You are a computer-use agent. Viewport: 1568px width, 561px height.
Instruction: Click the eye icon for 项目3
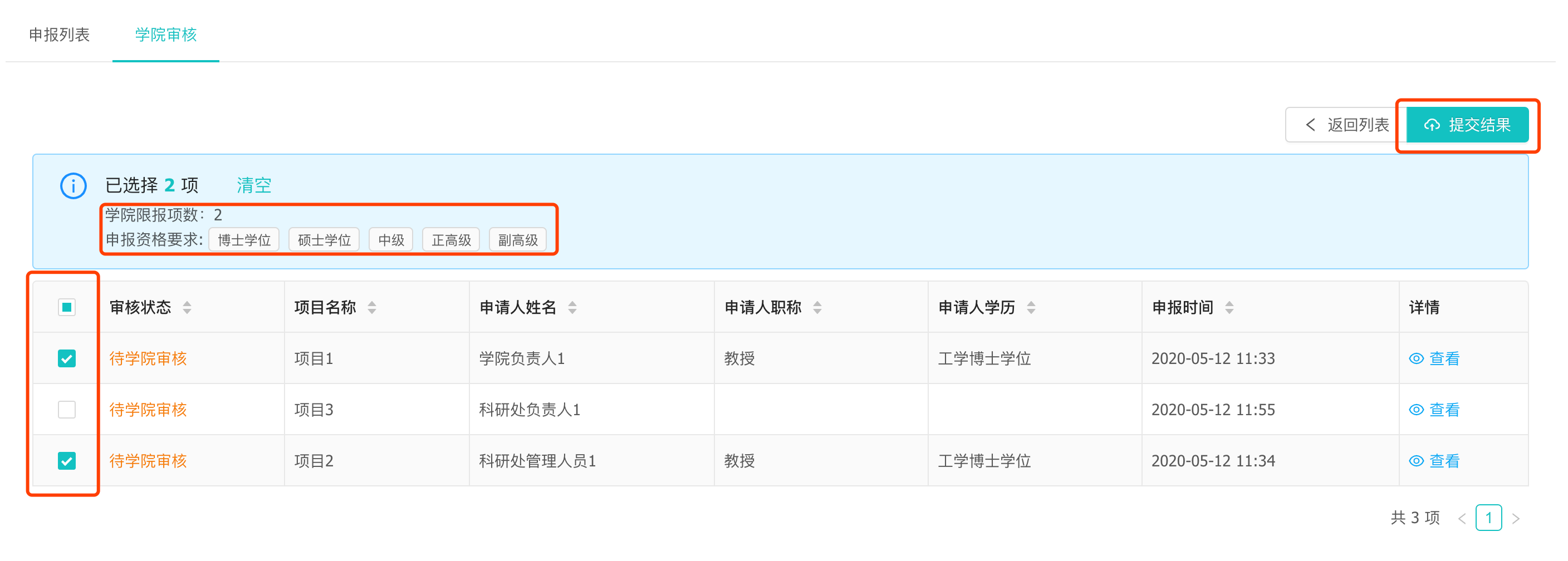pos(1416,410)
